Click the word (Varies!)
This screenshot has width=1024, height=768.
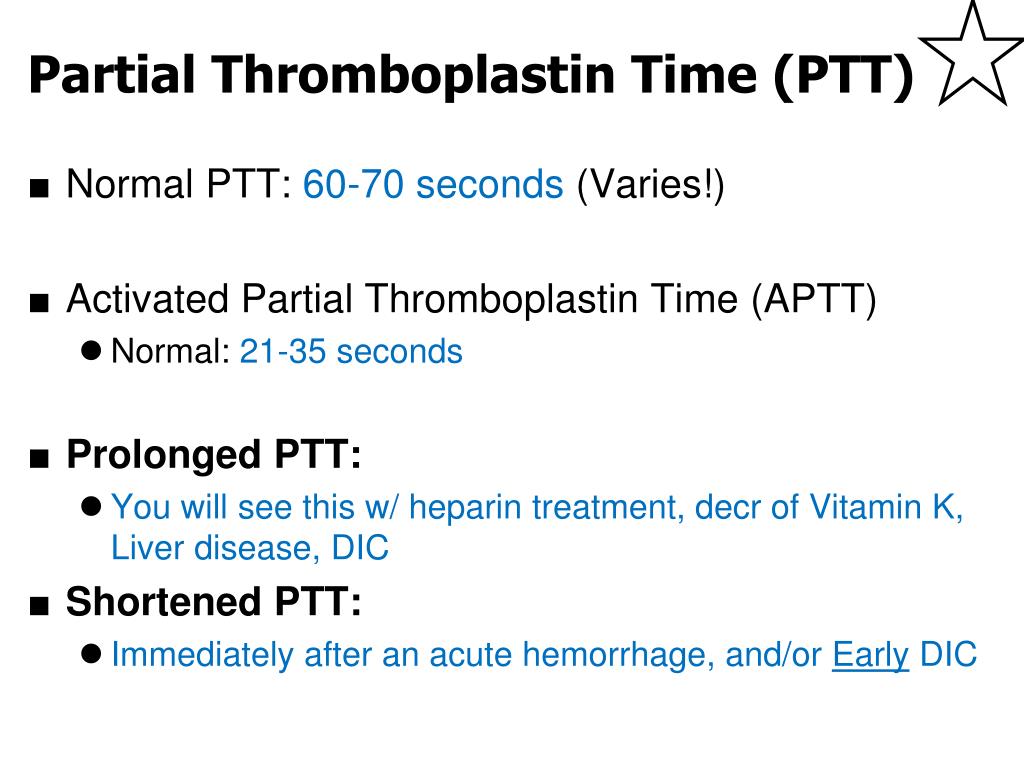click(x=650, y=185)
